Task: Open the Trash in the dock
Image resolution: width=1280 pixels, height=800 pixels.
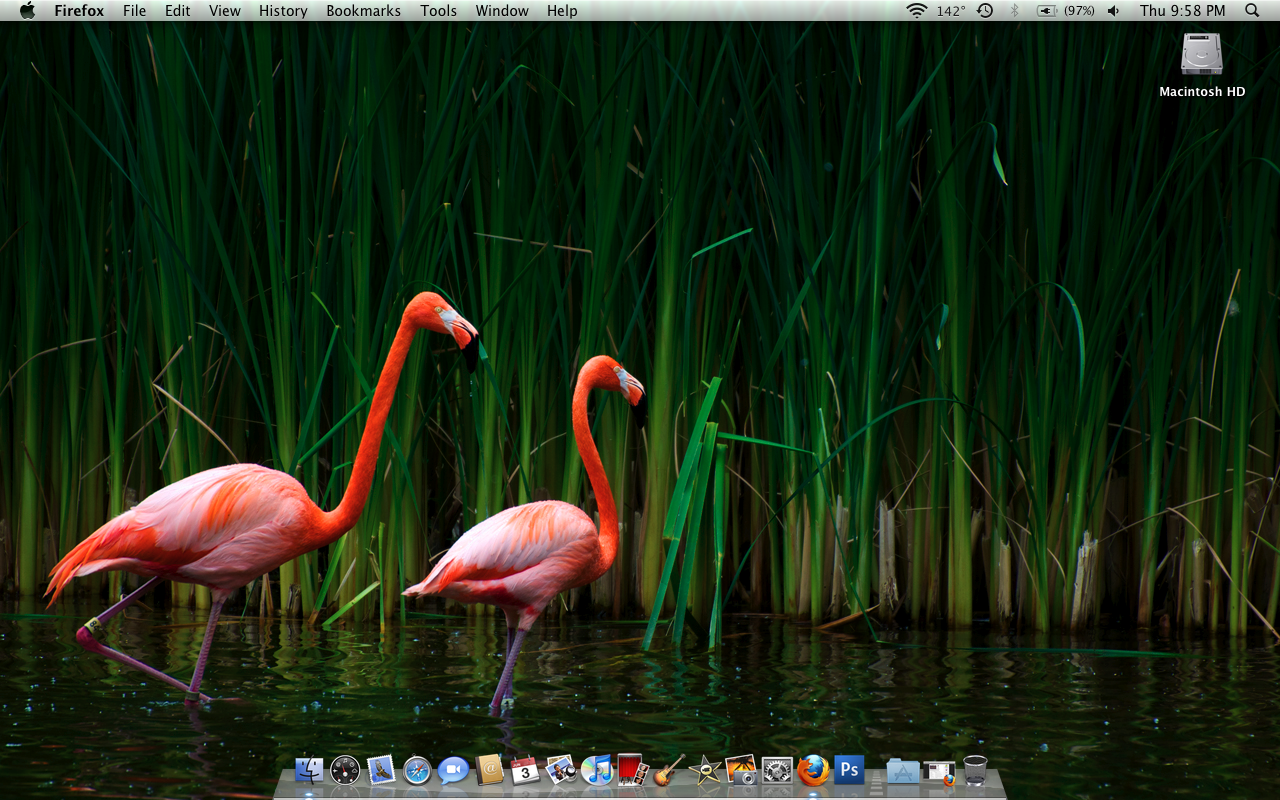Action: pos(975,770)
